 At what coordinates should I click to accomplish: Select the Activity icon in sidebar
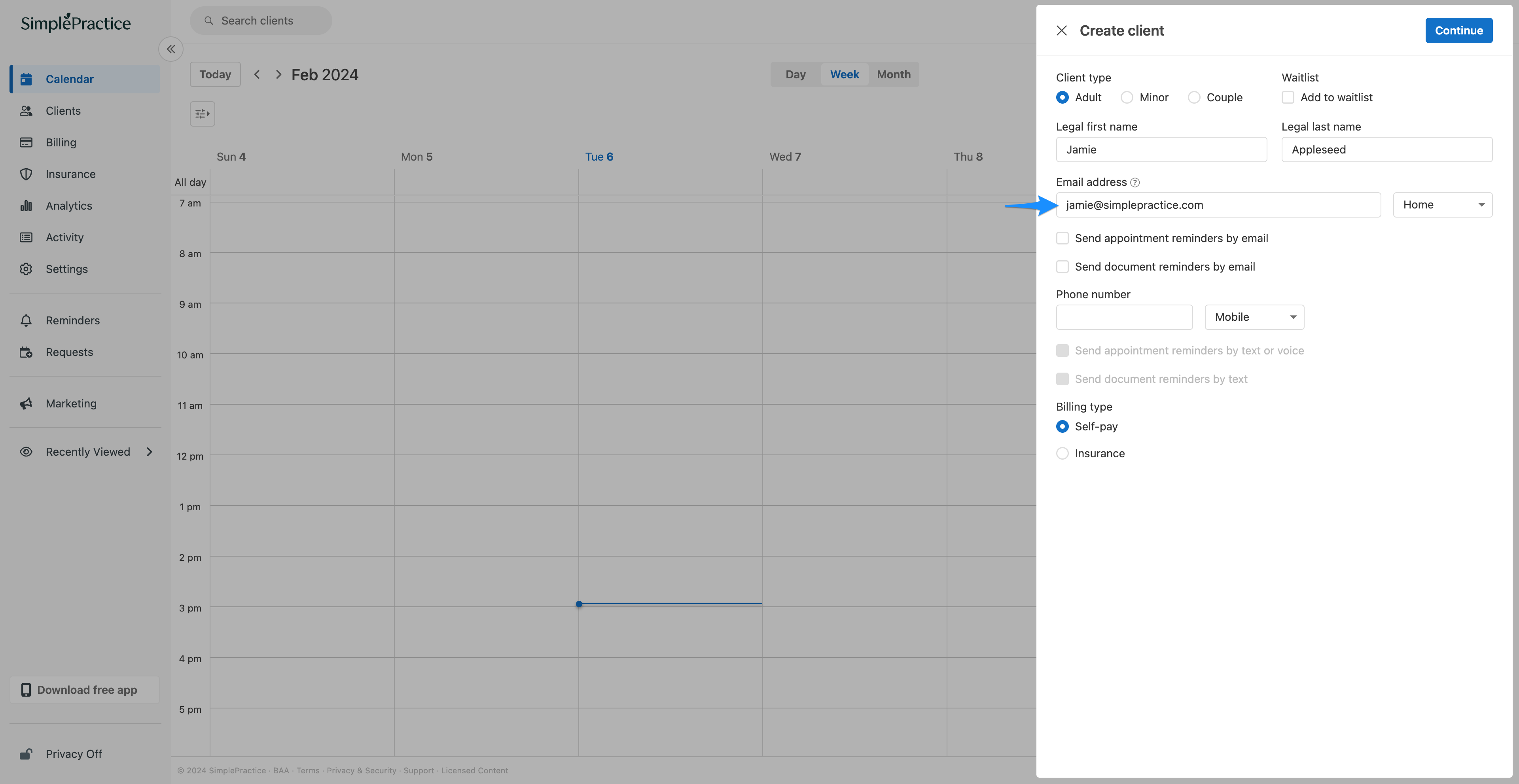coord(26,237)
